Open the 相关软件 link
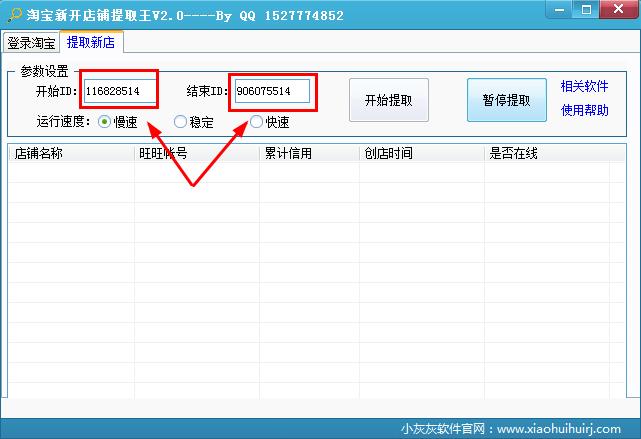This screenshot has width=641, height=439. (x=584, y=86)
